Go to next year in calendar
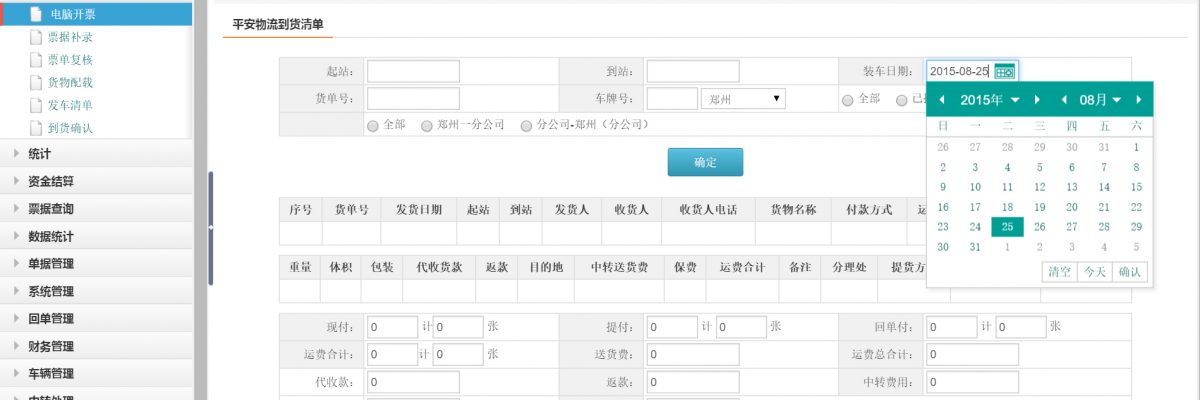This screenshot has width=1200, height=400. pos(1037,100)
